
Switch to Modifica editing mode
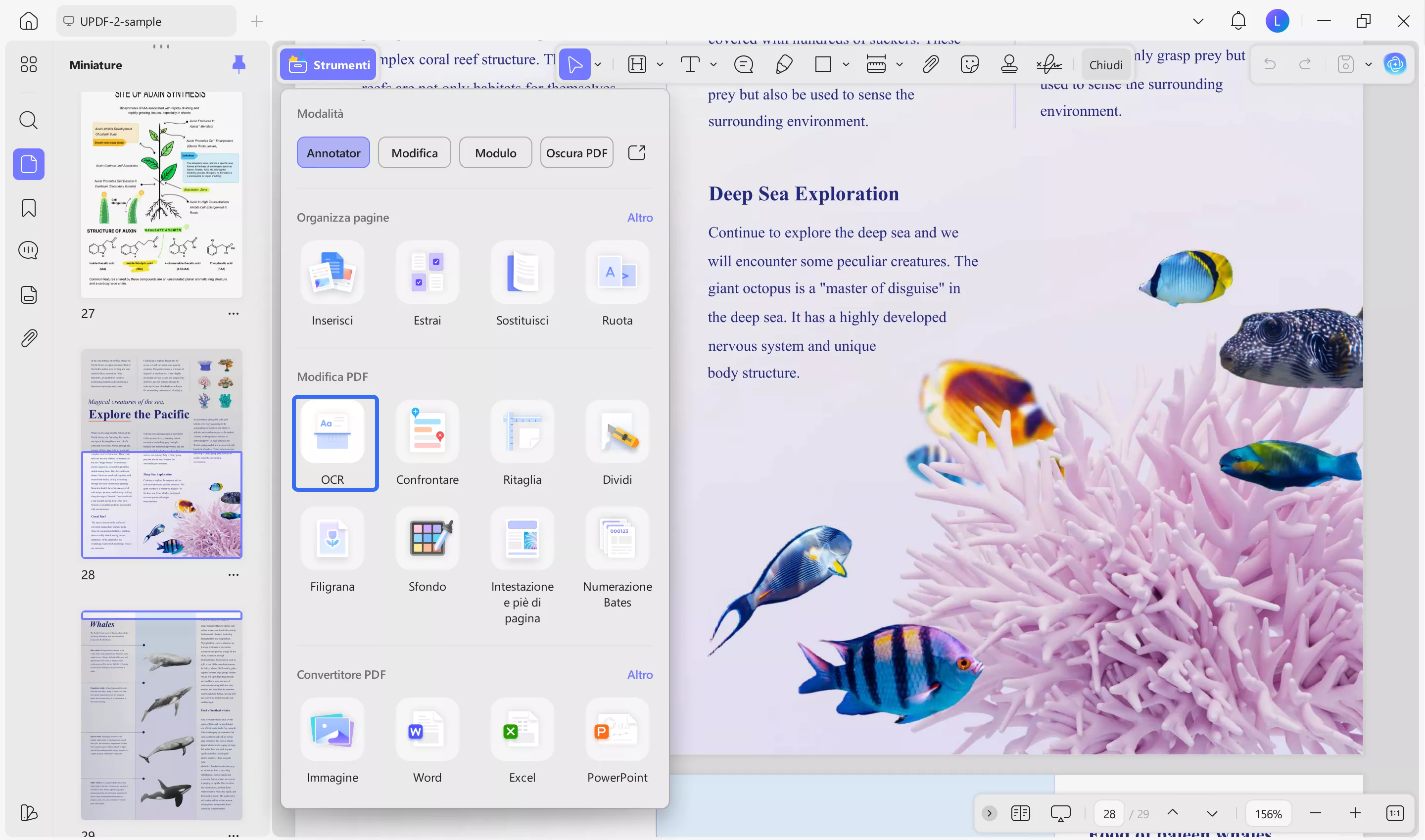tap(414, 152)
